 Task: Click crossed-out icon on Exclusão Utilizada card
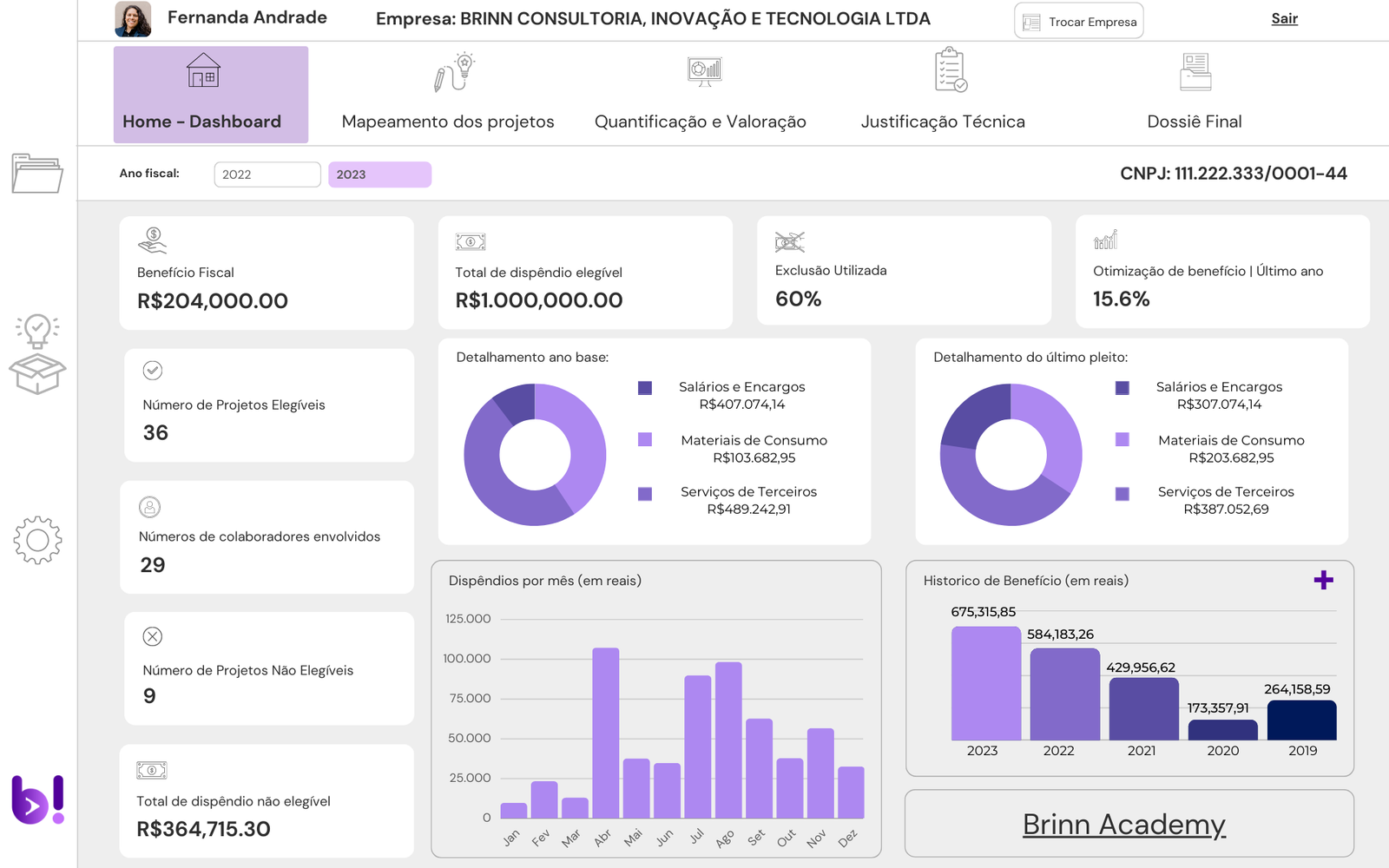pyautogui.click(x=790, y=241)
